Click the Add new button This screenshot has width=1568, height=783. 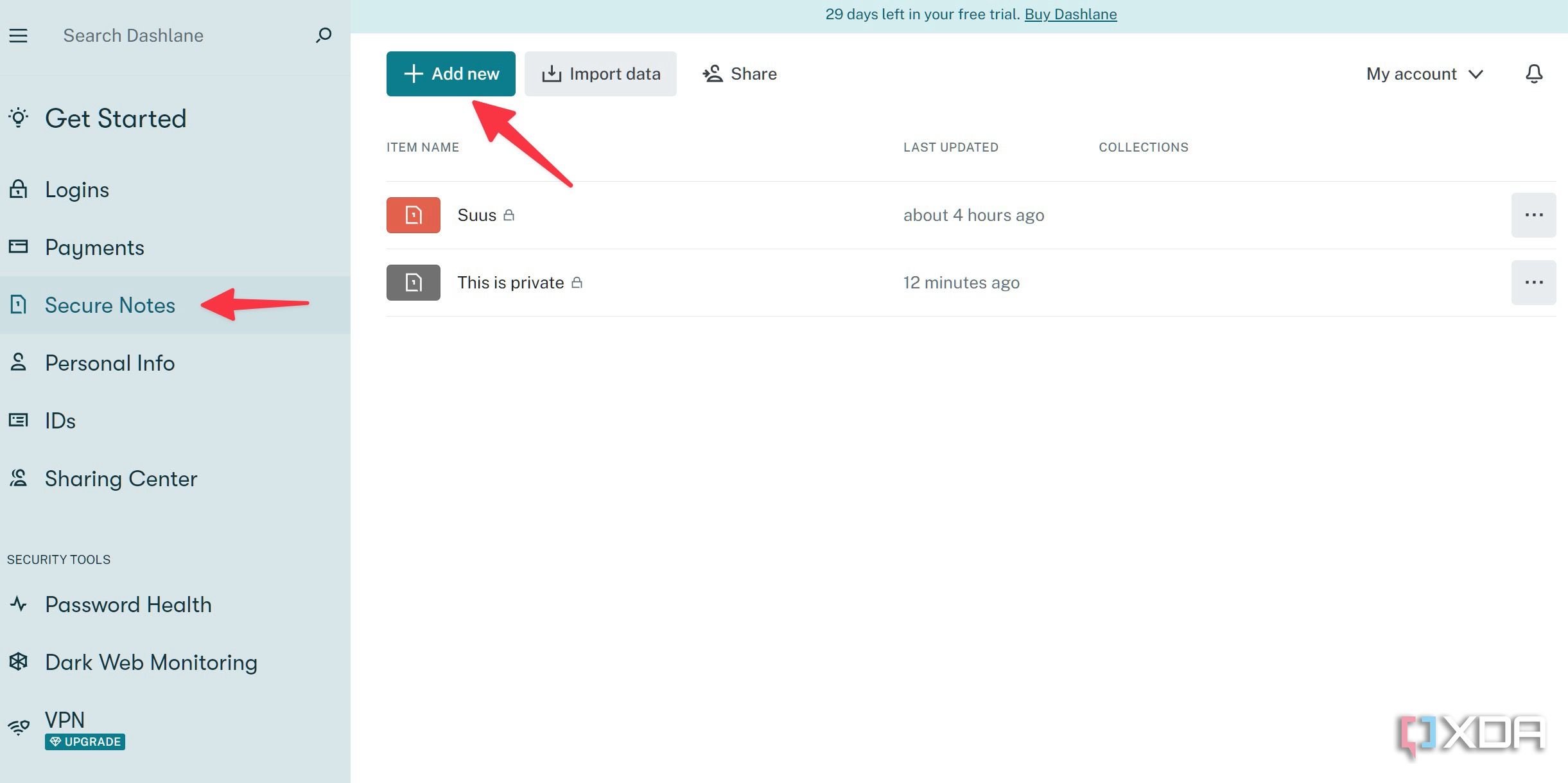point(451,74)
